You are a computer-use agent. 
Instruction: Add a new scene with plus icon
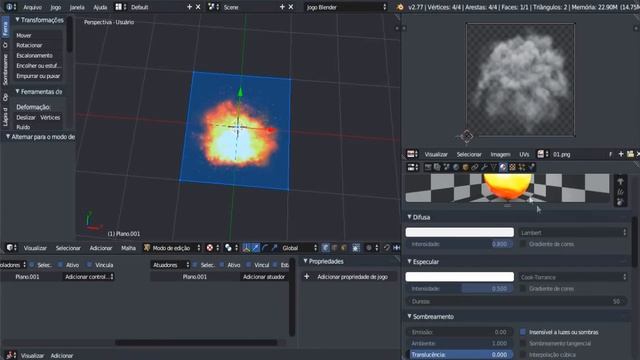click(x=282, y=7)
